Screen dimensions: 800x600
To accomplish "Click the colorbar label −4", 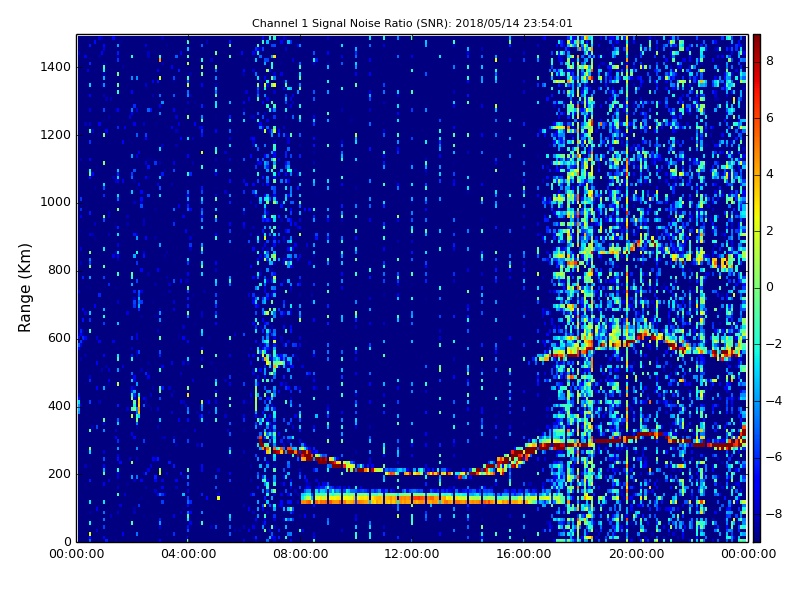I will (x=774, y=401).
